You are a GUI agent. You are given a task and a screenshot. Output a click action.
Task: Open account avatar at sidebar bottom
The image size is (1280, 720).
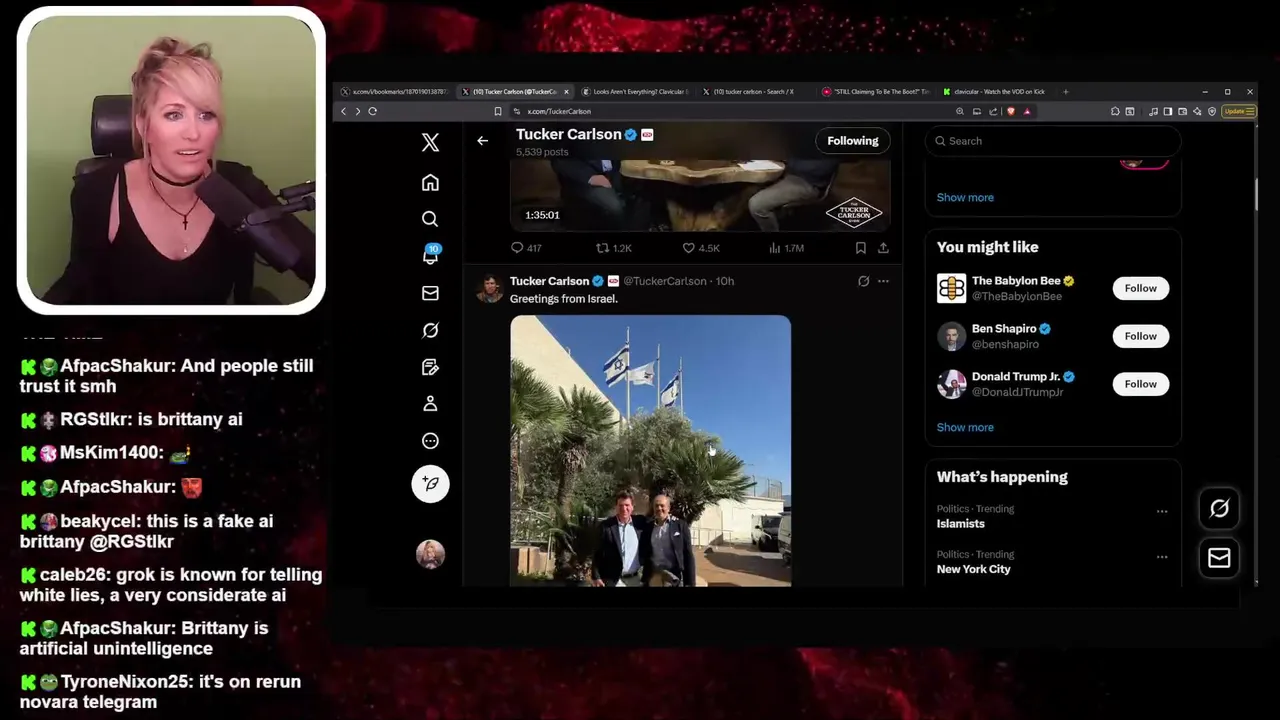(430, 554)
